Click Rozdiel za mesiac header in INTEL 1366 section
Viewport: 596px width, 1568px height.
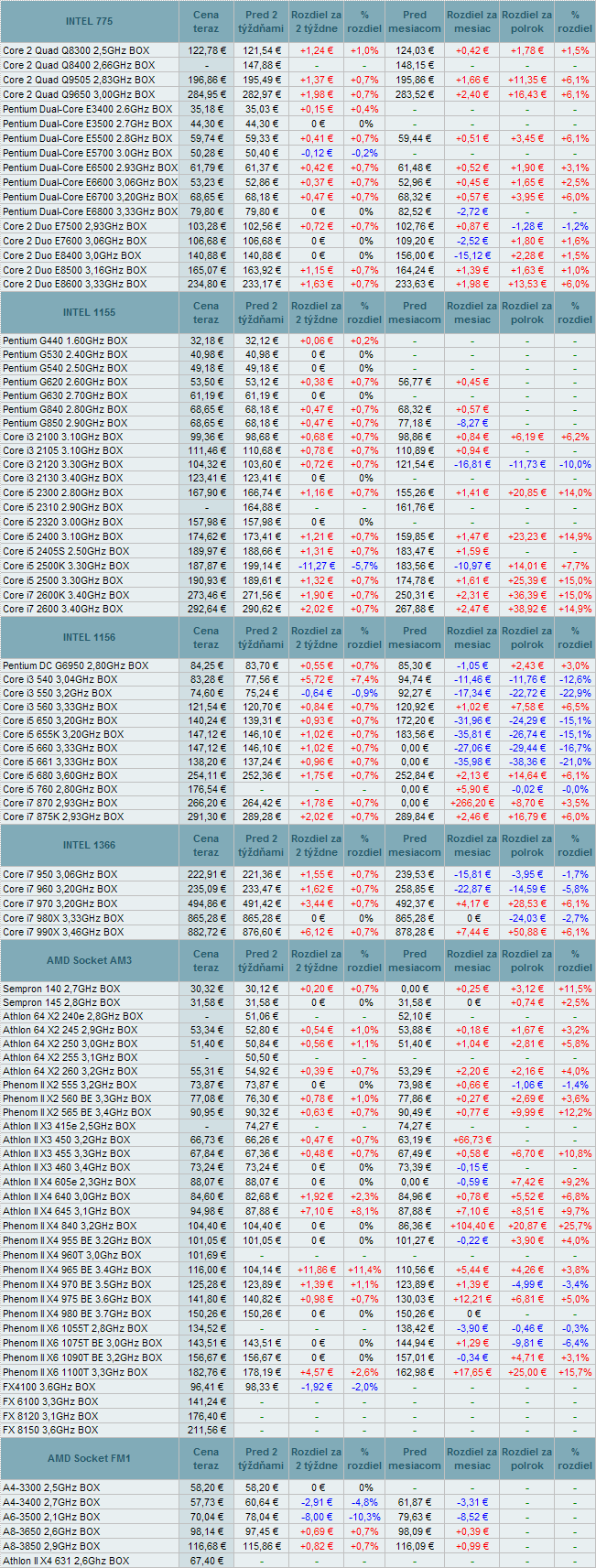pyautogui.click(x=472, y=845)
